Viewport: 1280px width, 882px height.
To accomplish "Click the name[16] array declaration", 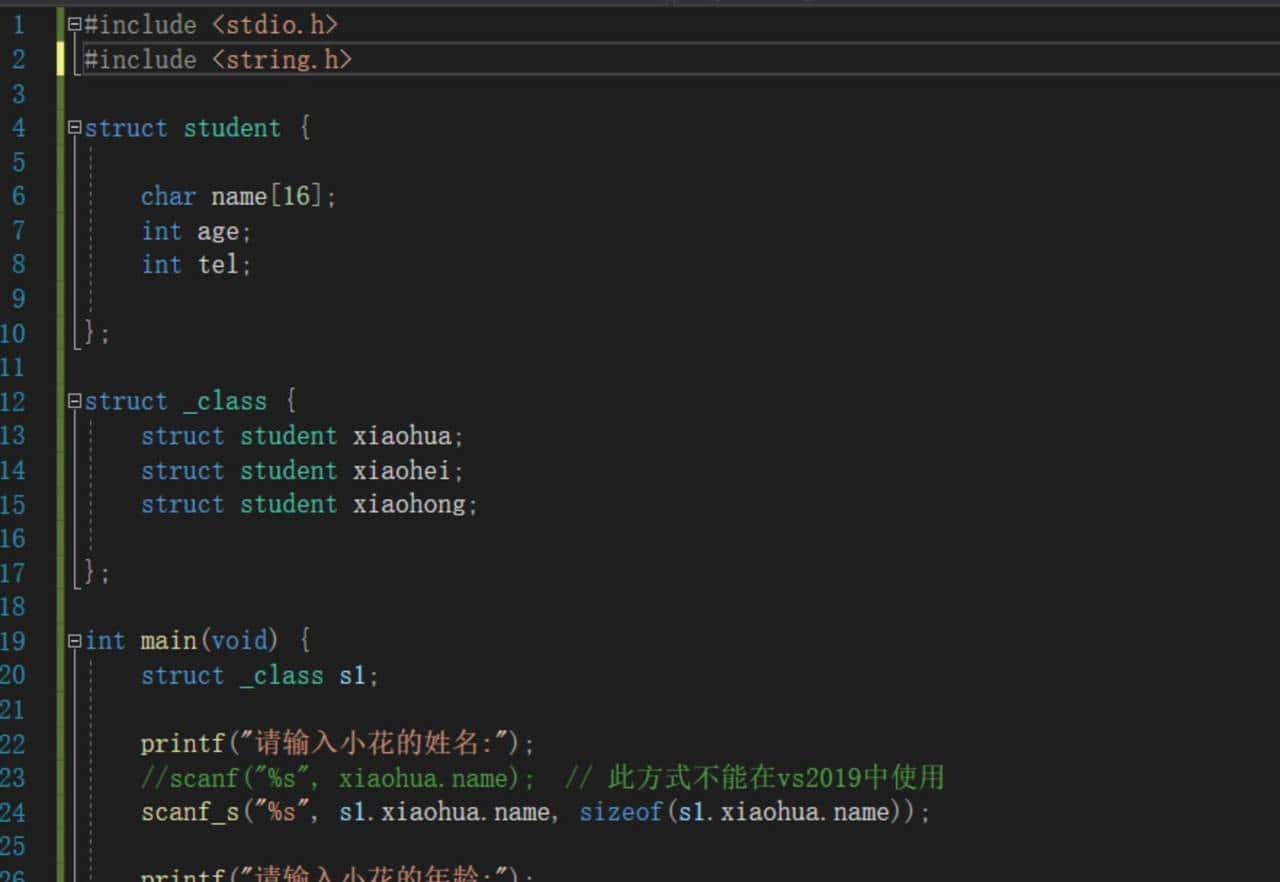I will (266, 196).
